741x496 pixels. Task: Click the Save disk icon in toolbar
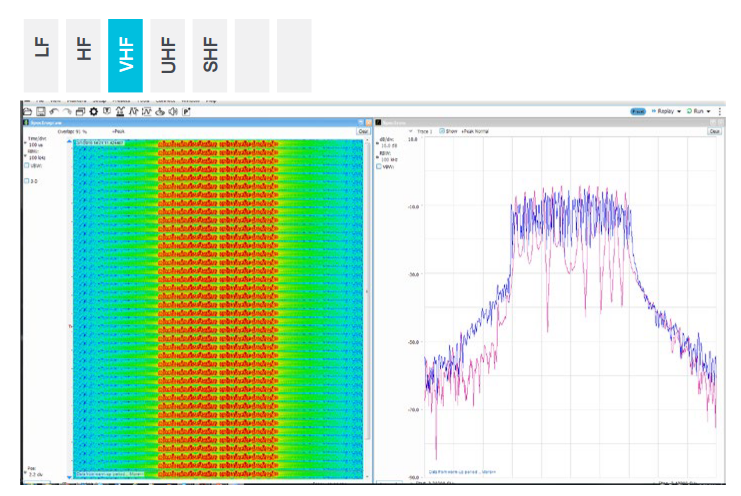pos(41,110)
